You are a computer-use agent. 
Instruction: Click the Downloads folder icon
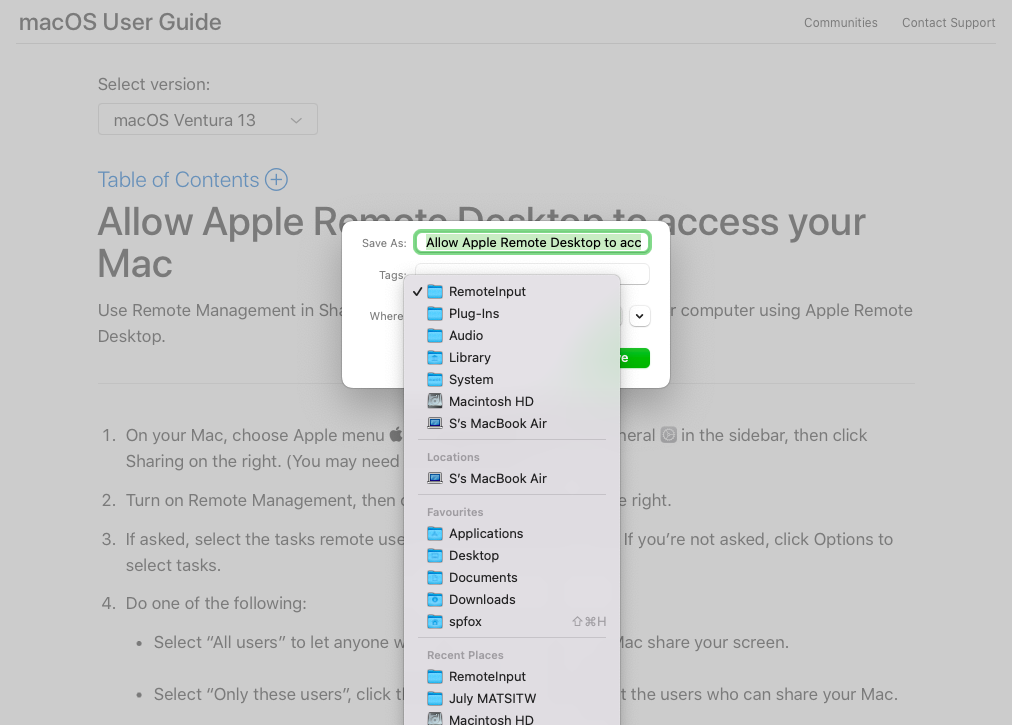point(435,600)
